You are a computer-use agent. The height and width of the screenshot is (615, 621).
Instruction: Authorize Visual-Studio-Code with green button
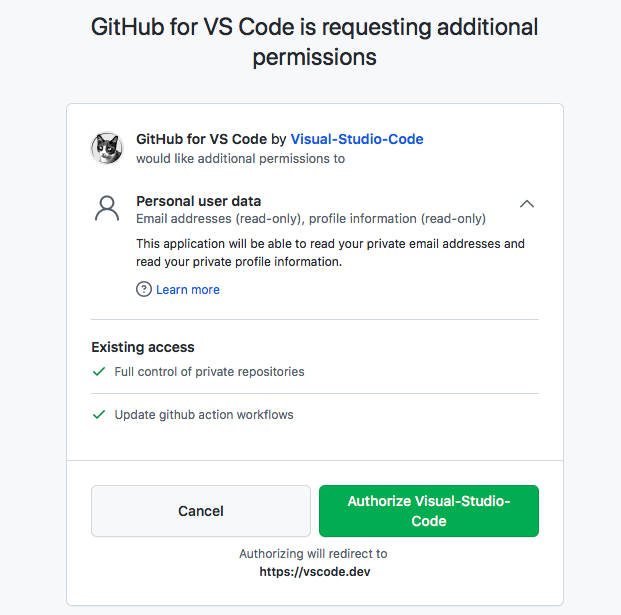[x=429, y=511]
